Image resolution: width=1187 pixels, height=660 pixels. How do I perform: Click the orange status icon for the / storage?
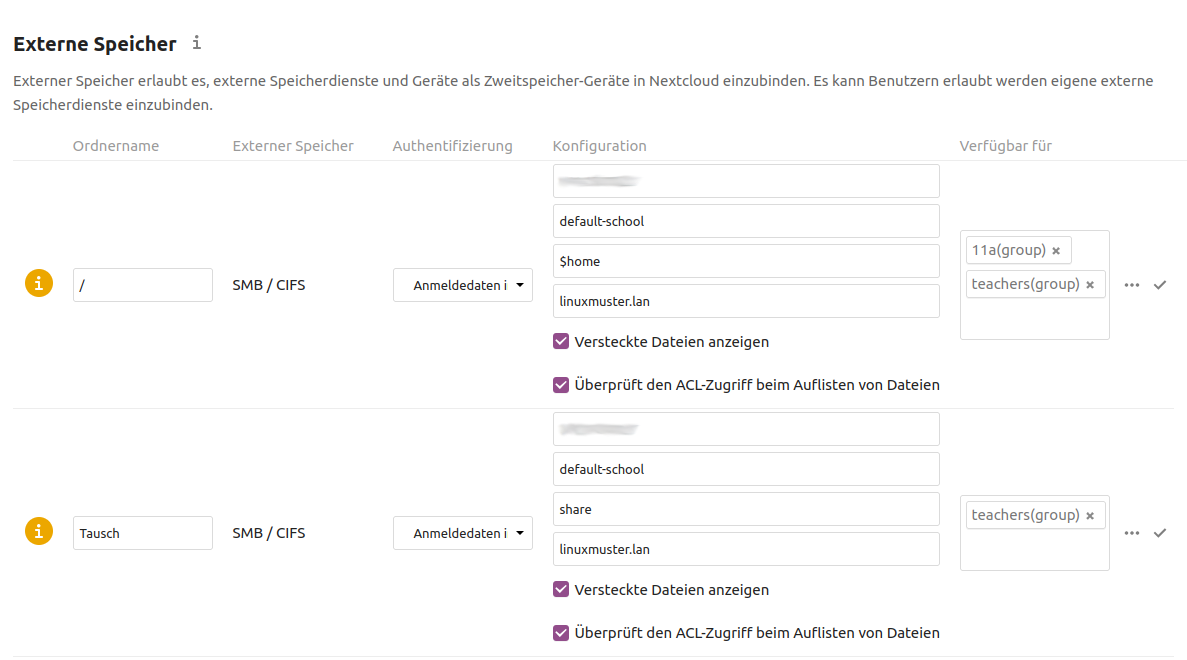[x=39, y=283]
